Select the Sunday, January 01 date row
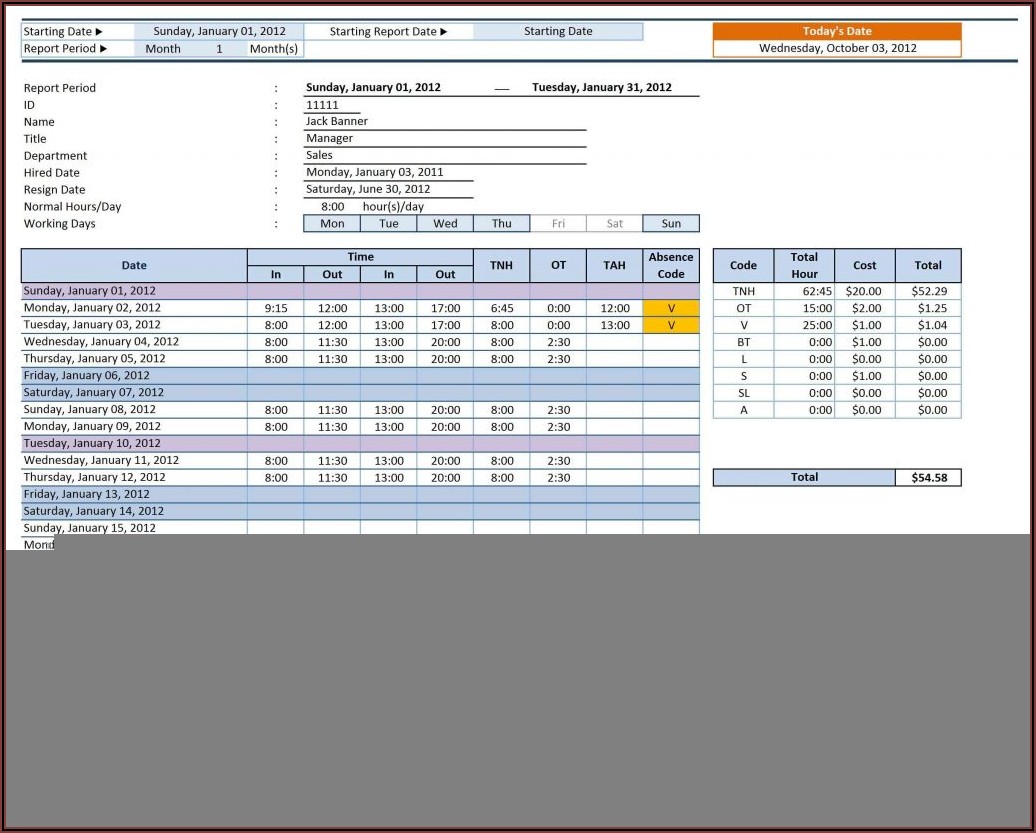The width and height of the screenshot is (1036, 833). pos(134,291)
